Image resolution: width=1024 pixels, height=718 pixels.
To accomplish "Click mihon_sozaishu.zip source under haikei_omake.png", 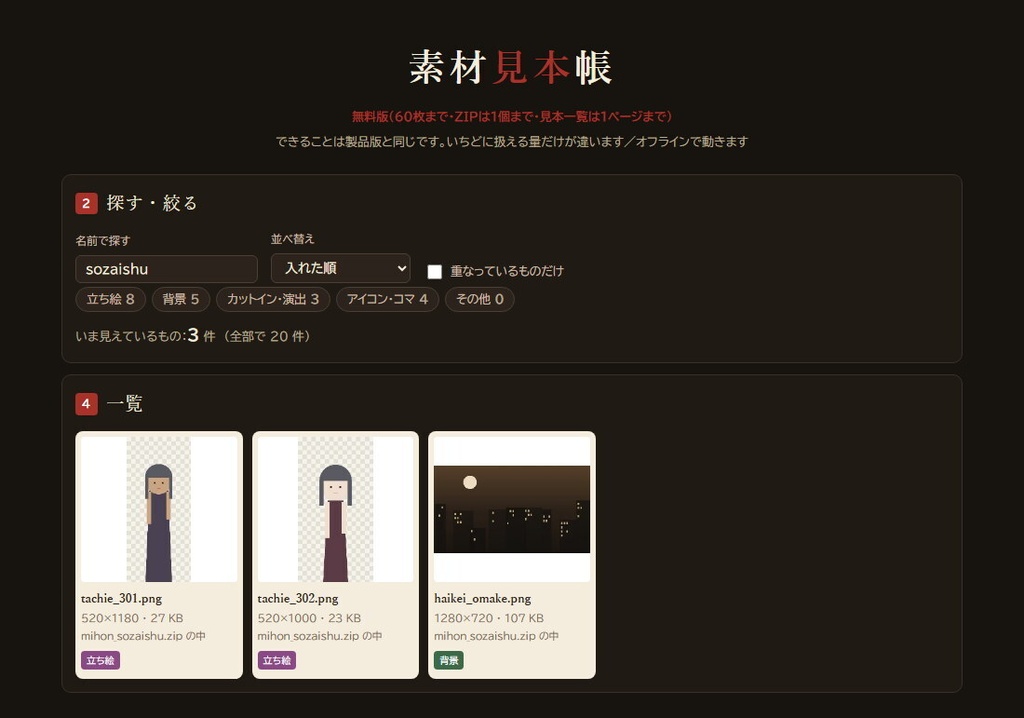I will click(496, 636).
